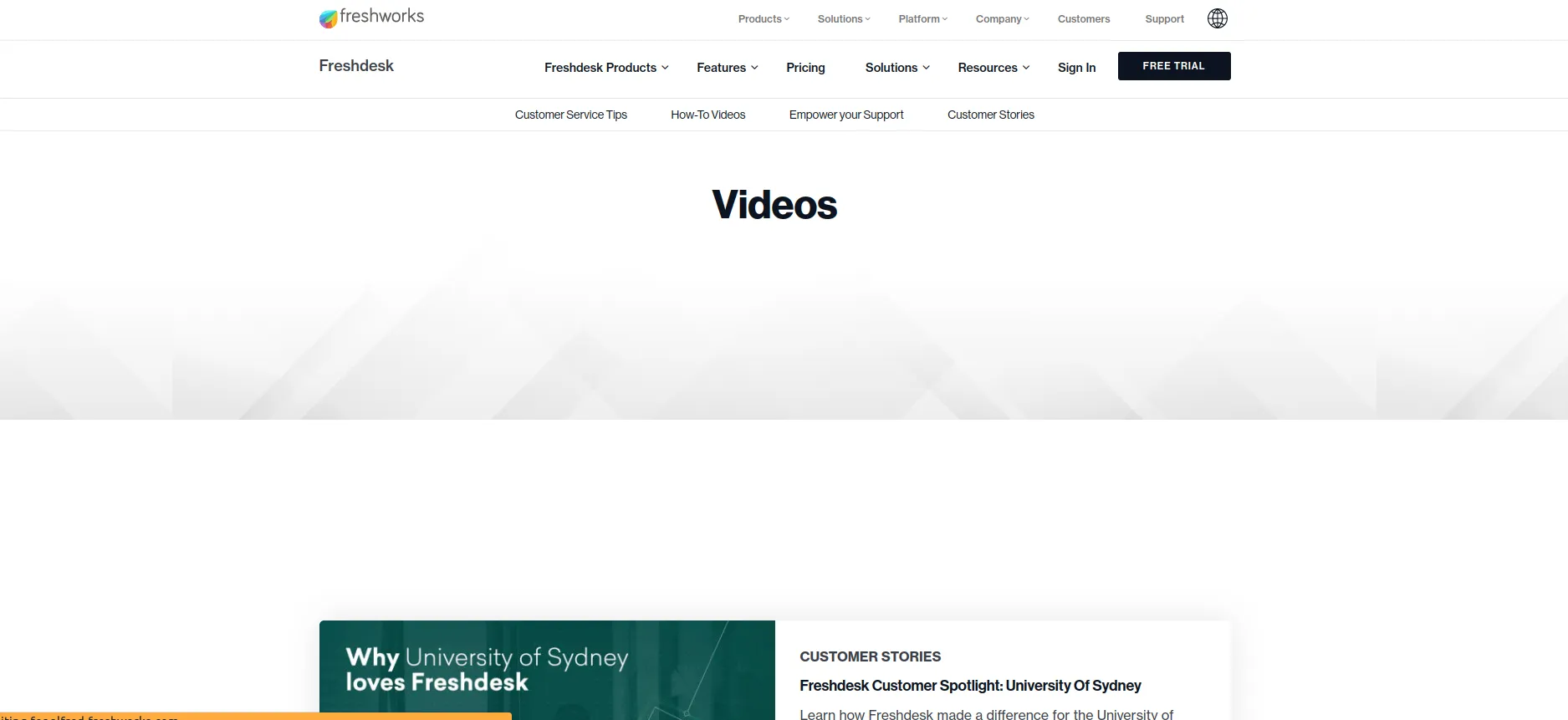Expand the Freshdesk Solutions menu
This screenshot has width=1568, height=720.
coord(897,68)
